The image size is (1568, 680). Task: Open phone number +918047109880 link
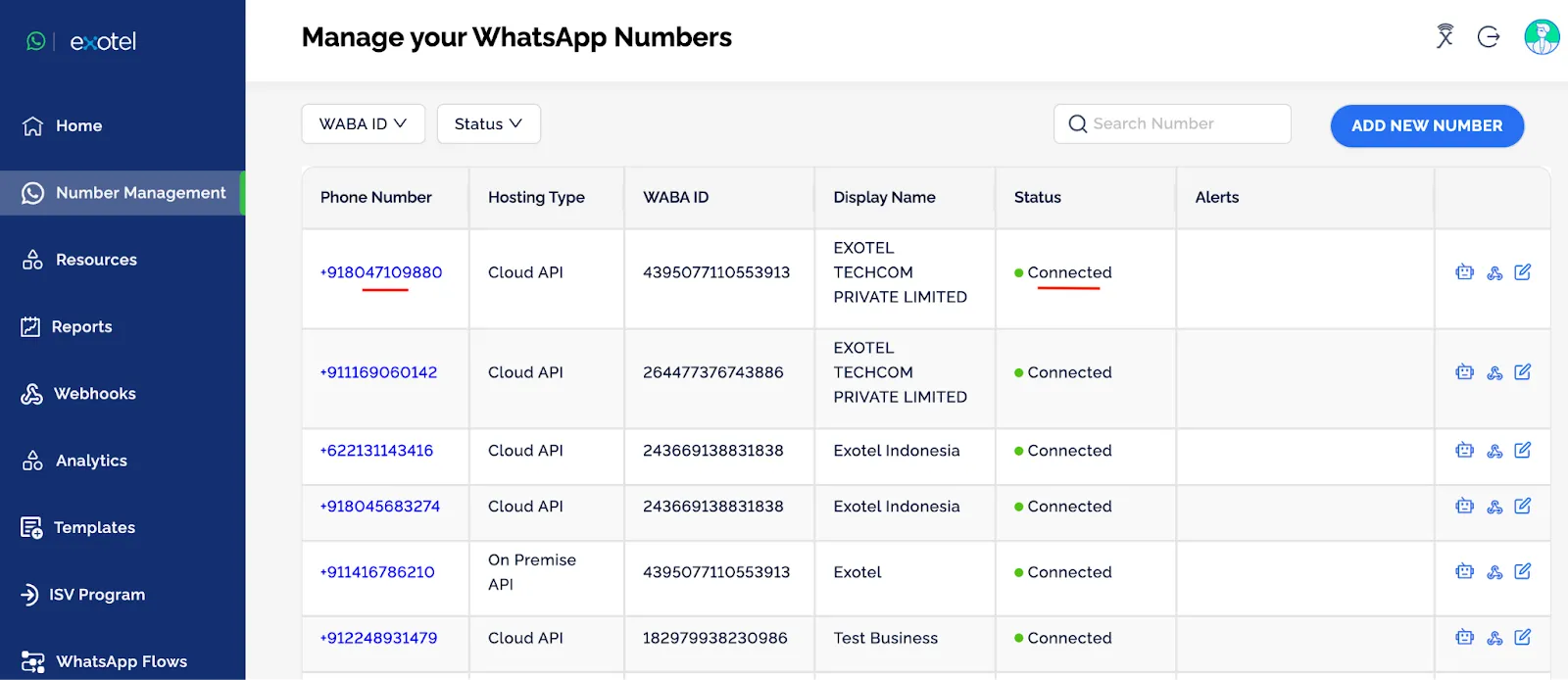[x=381, y=272]
